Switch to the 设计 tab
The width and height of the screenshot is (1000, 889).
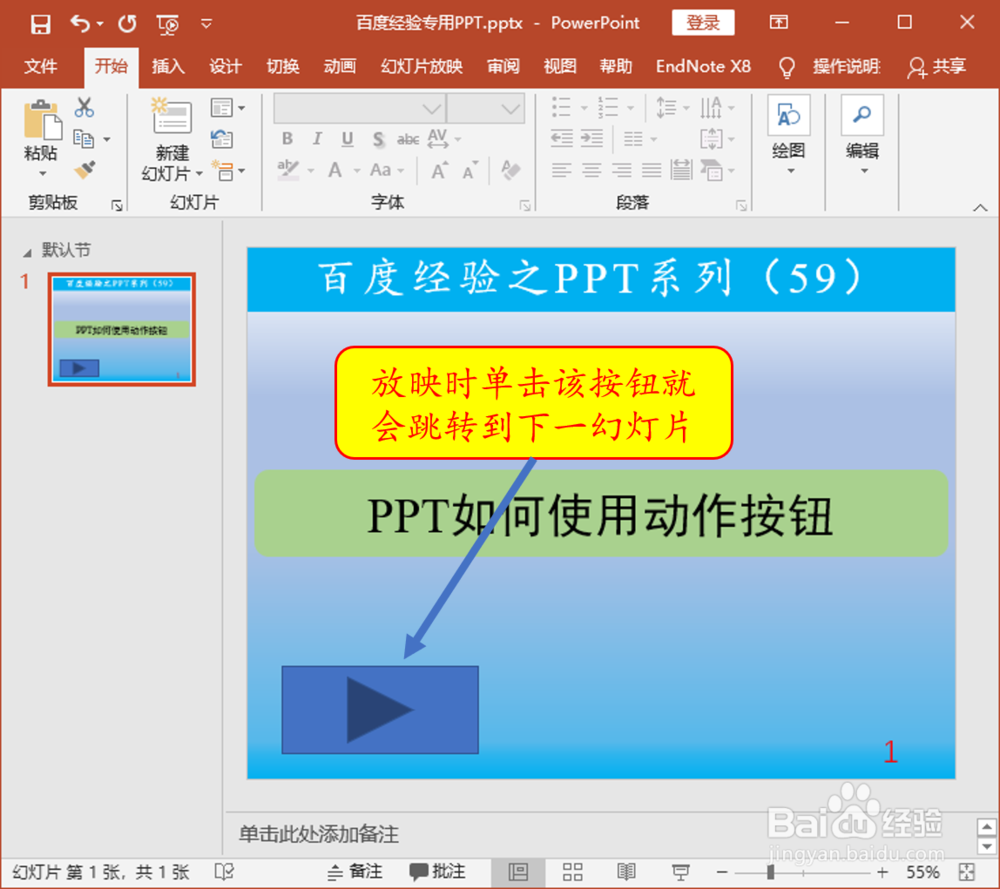(225, 66)
